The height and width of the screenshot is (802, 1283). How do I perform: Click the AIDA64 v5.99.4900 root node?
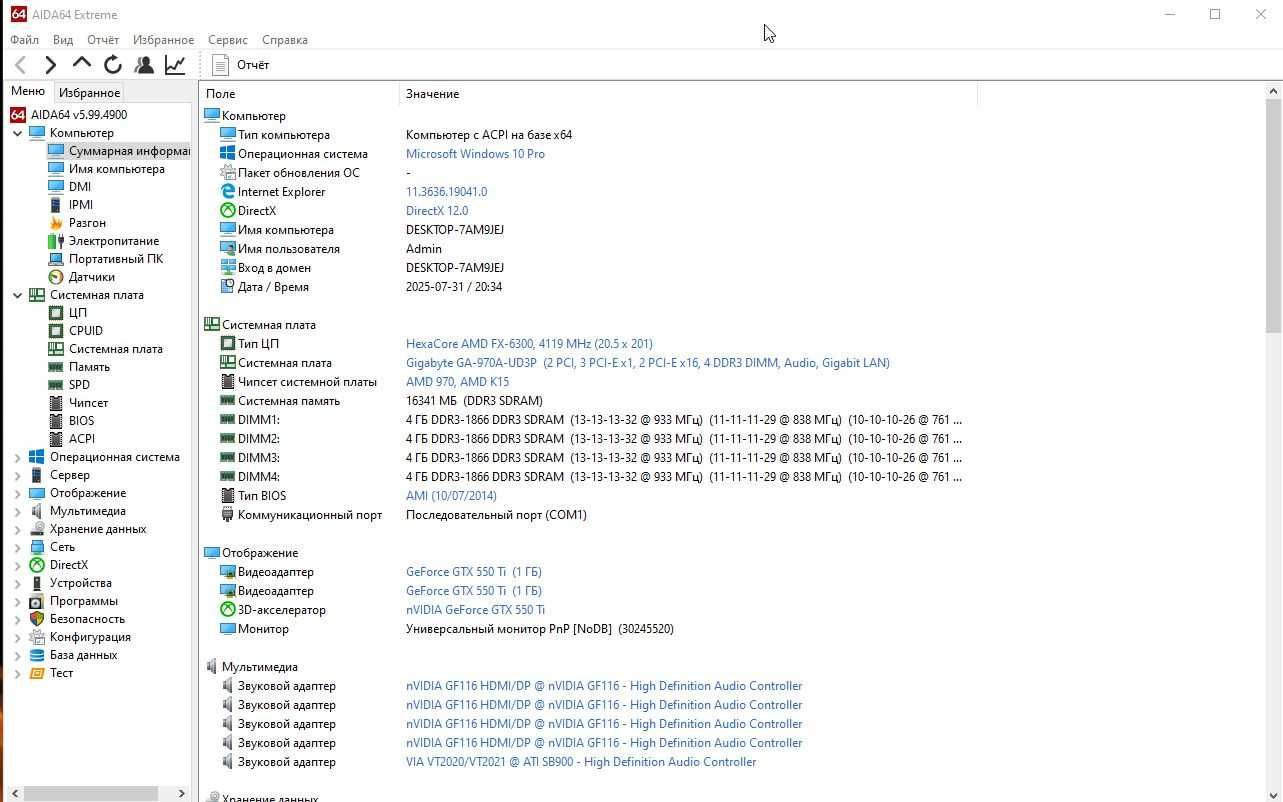[x=79, y=115]
